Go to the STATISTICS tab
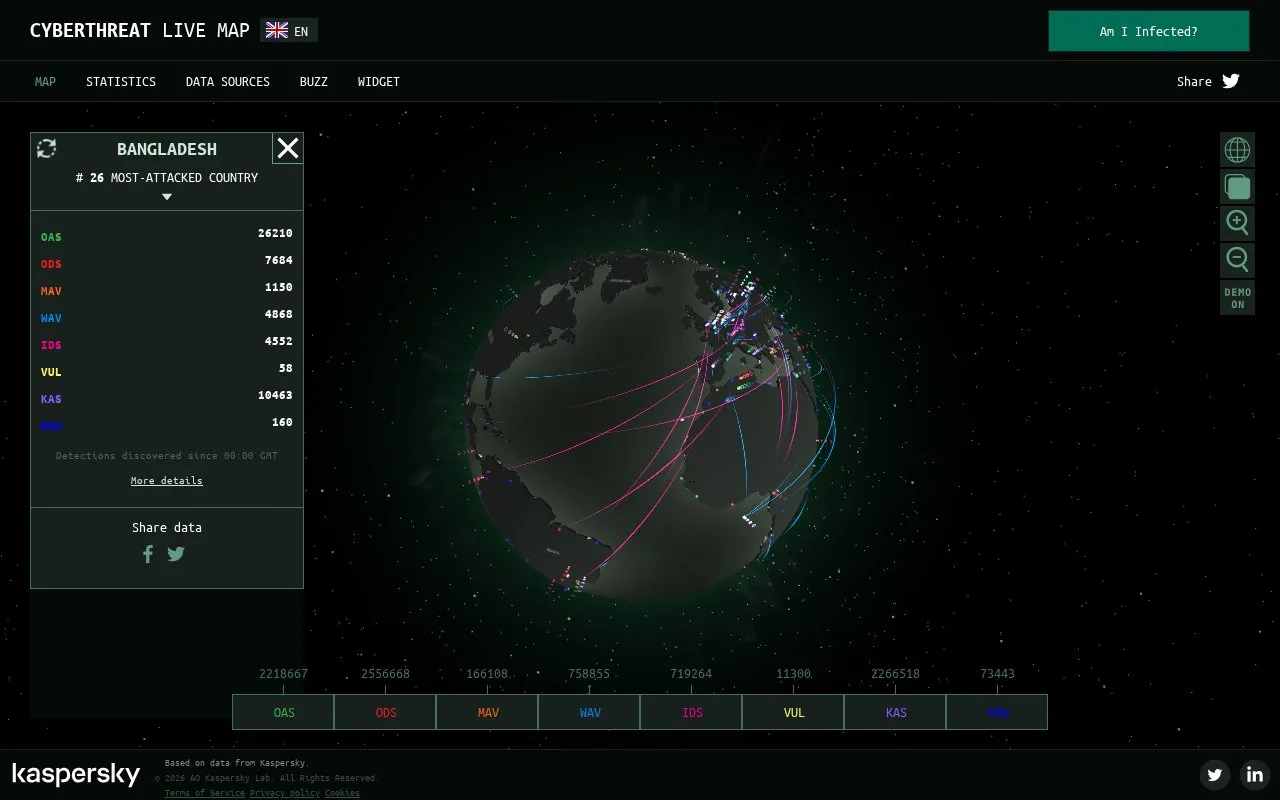 [121, 81]
